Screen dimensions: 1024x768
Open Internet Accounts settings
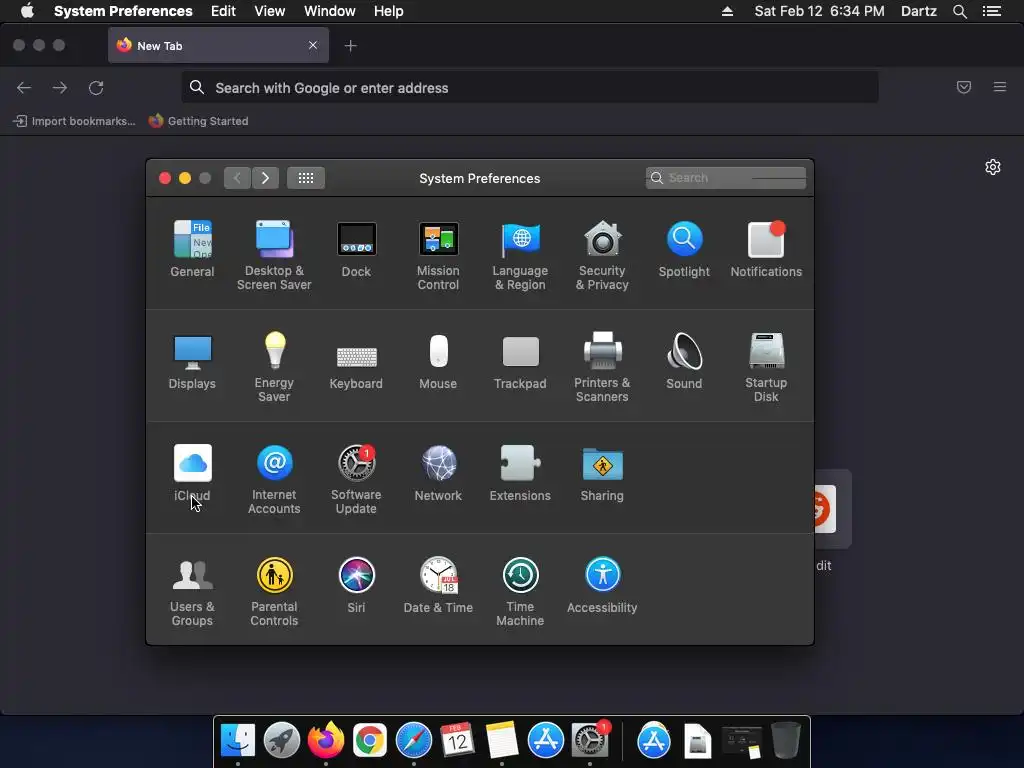274,479
